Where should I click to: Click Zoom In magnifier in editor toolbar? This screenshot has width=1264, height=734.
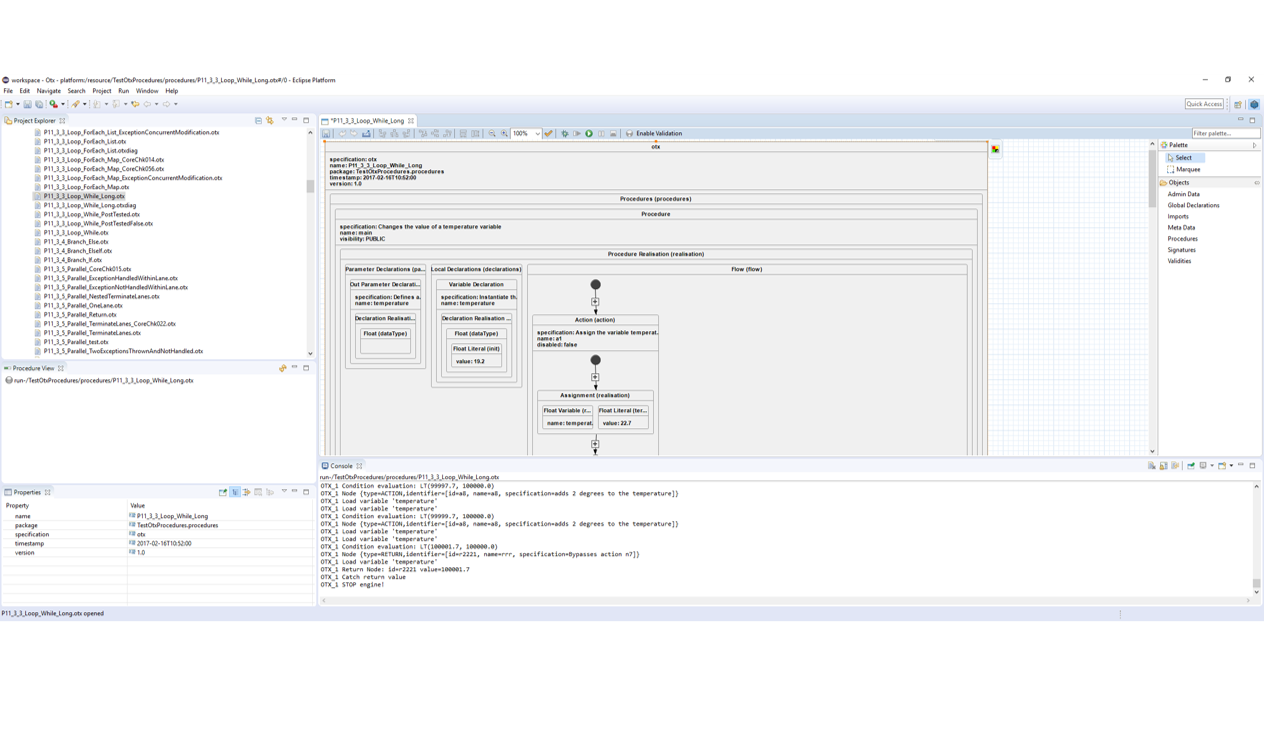point(504,133)
